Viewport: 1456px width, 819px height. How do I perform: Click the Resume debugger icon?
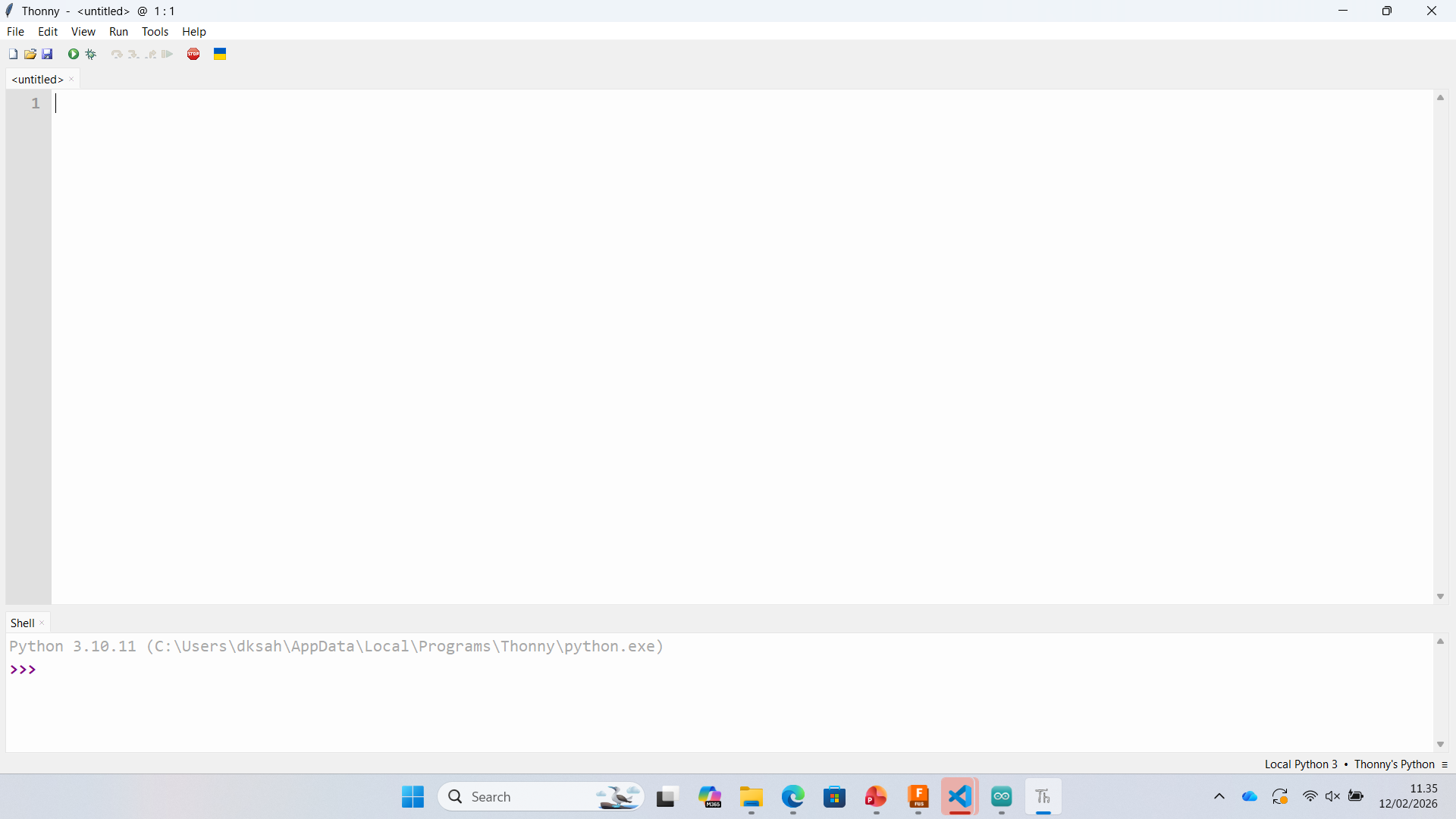coord(168,54)
